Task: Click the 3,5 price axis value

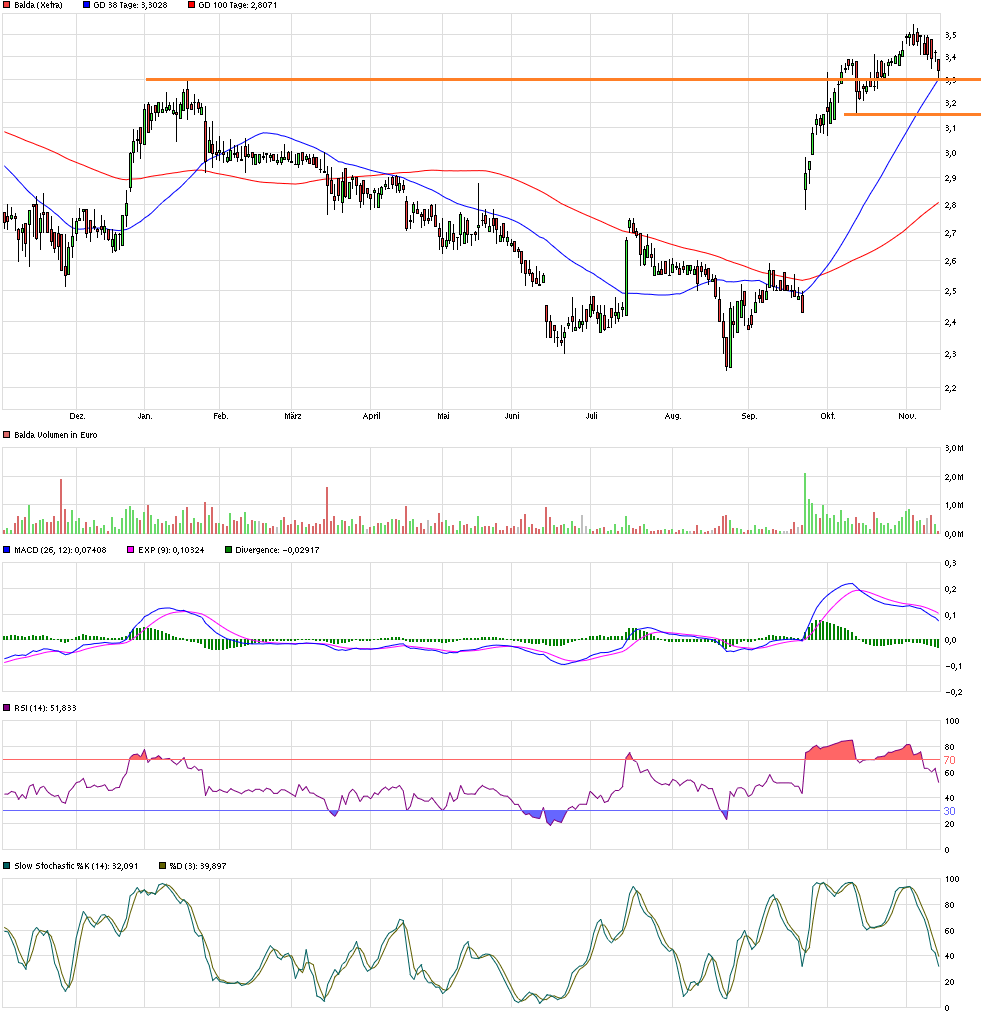Action: [950, 35]
